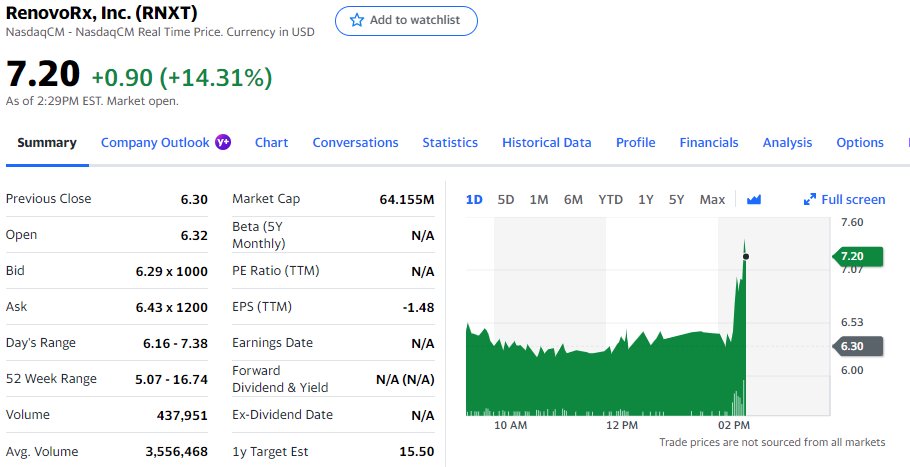View the Historical Data tab
The width and height of the screenshot is (910, 467).
coord(547,143)
